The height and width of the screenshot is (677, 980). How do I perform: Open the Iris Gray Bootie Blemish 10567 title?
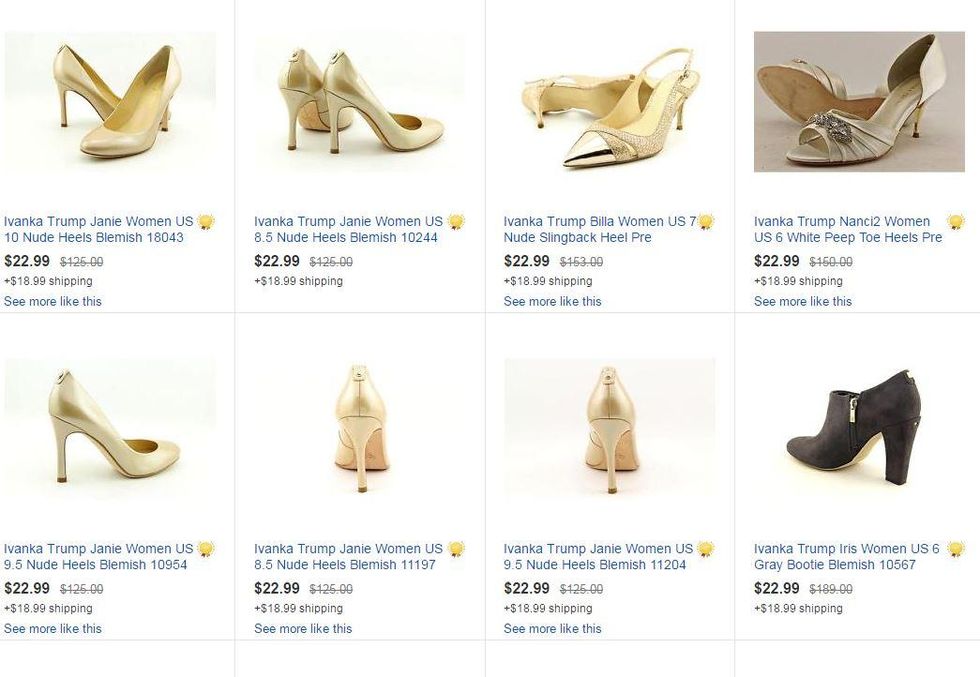[846, 557]
